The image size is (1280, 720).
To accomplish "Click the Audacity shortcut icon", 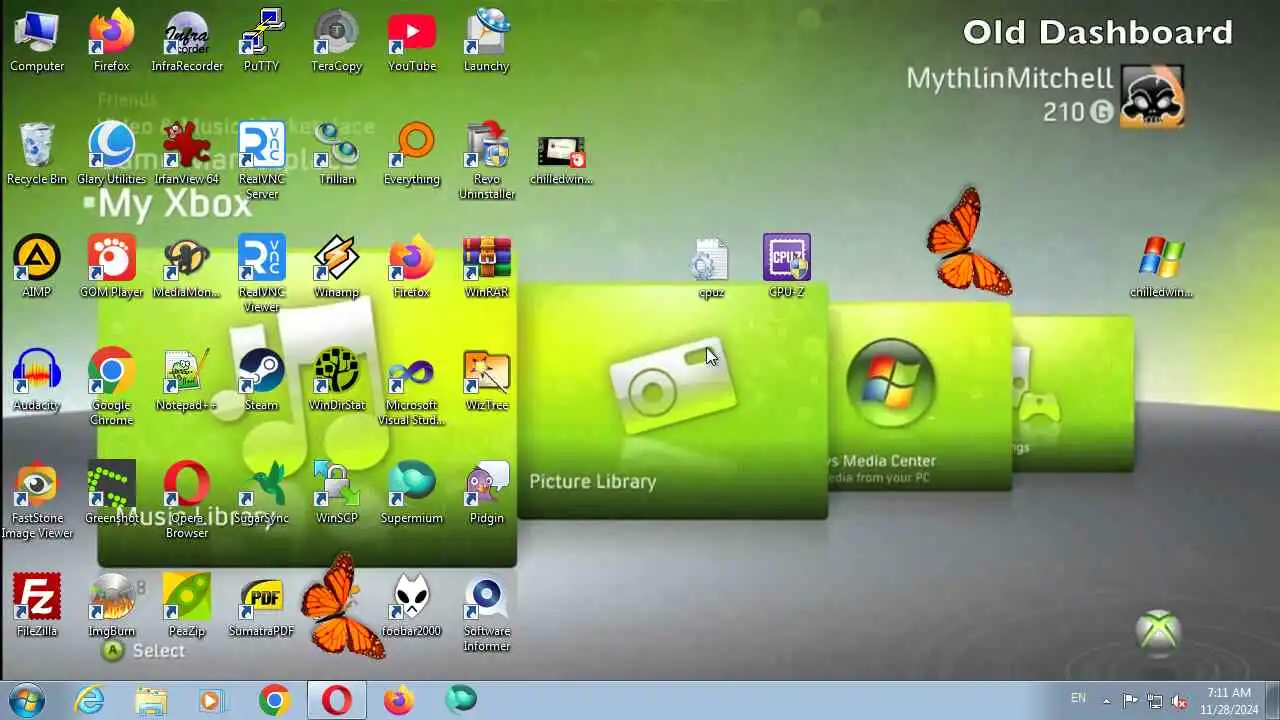I will (x=37, y=381).
